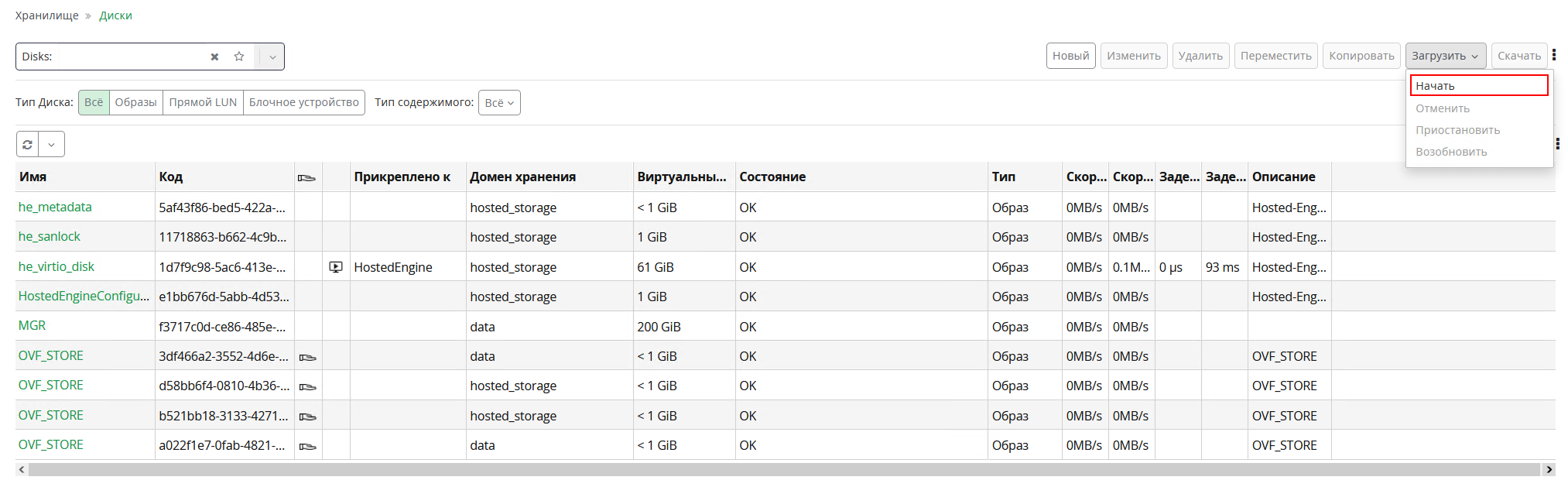Viewport: 1568px width, 487px height.
Task: Open OVF_STORE link with code 3df466a2-3552-4d6e
Action: point(51,355)
